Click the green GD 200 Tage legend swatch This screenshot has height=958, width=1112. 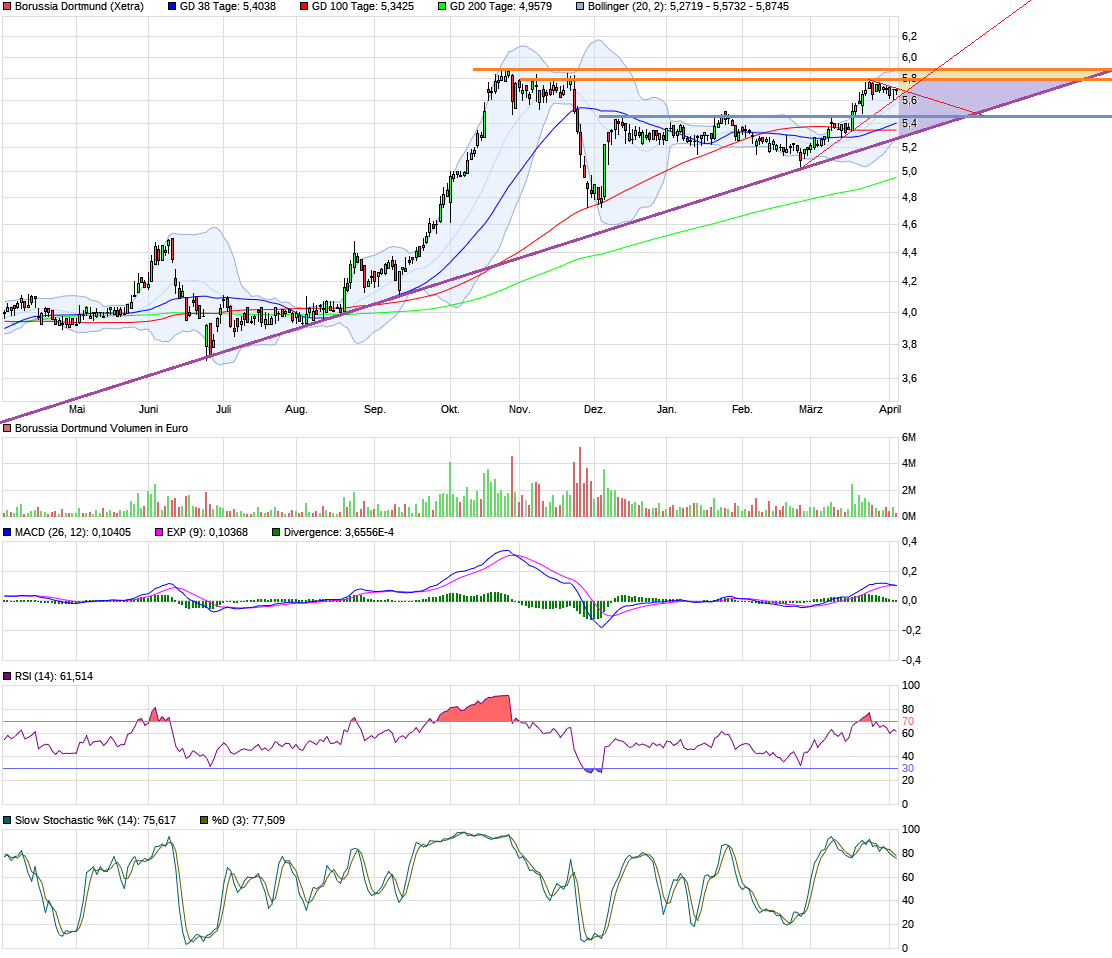[442, 6]
